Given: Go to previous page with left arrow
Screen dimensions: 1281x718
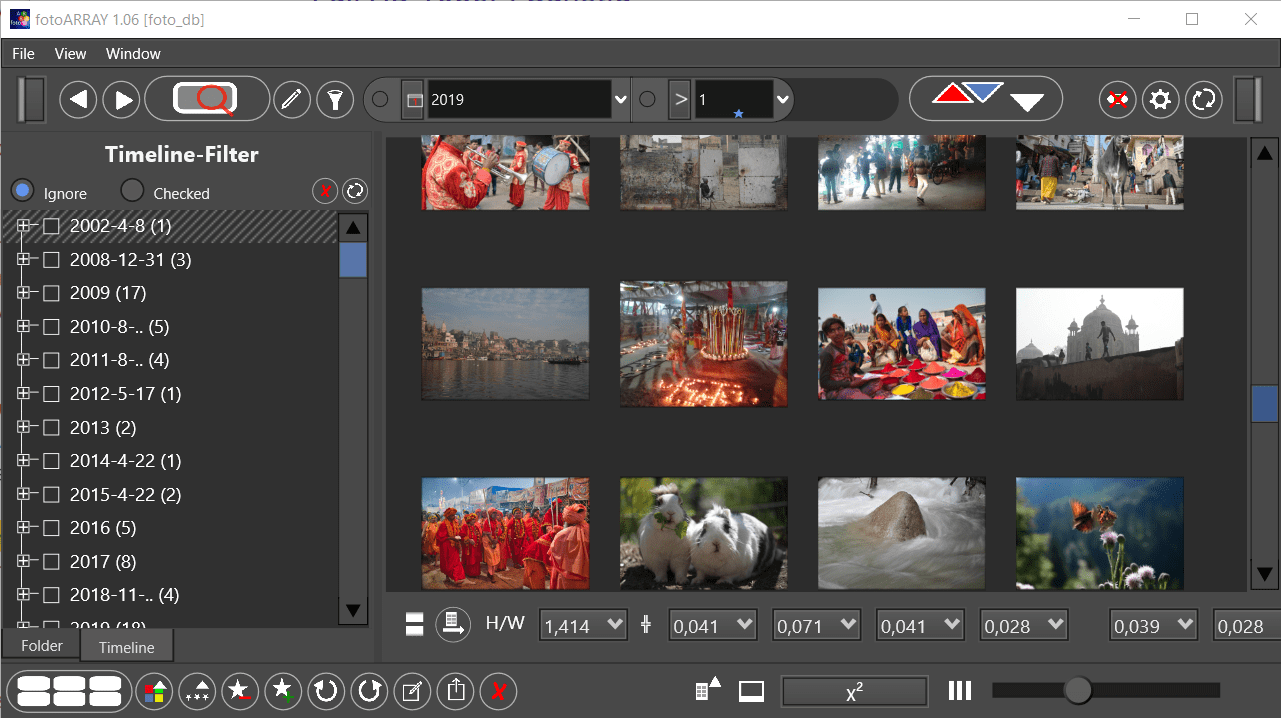Looking at the screenshot, I should pyautogui.click(x=78, y=99).
